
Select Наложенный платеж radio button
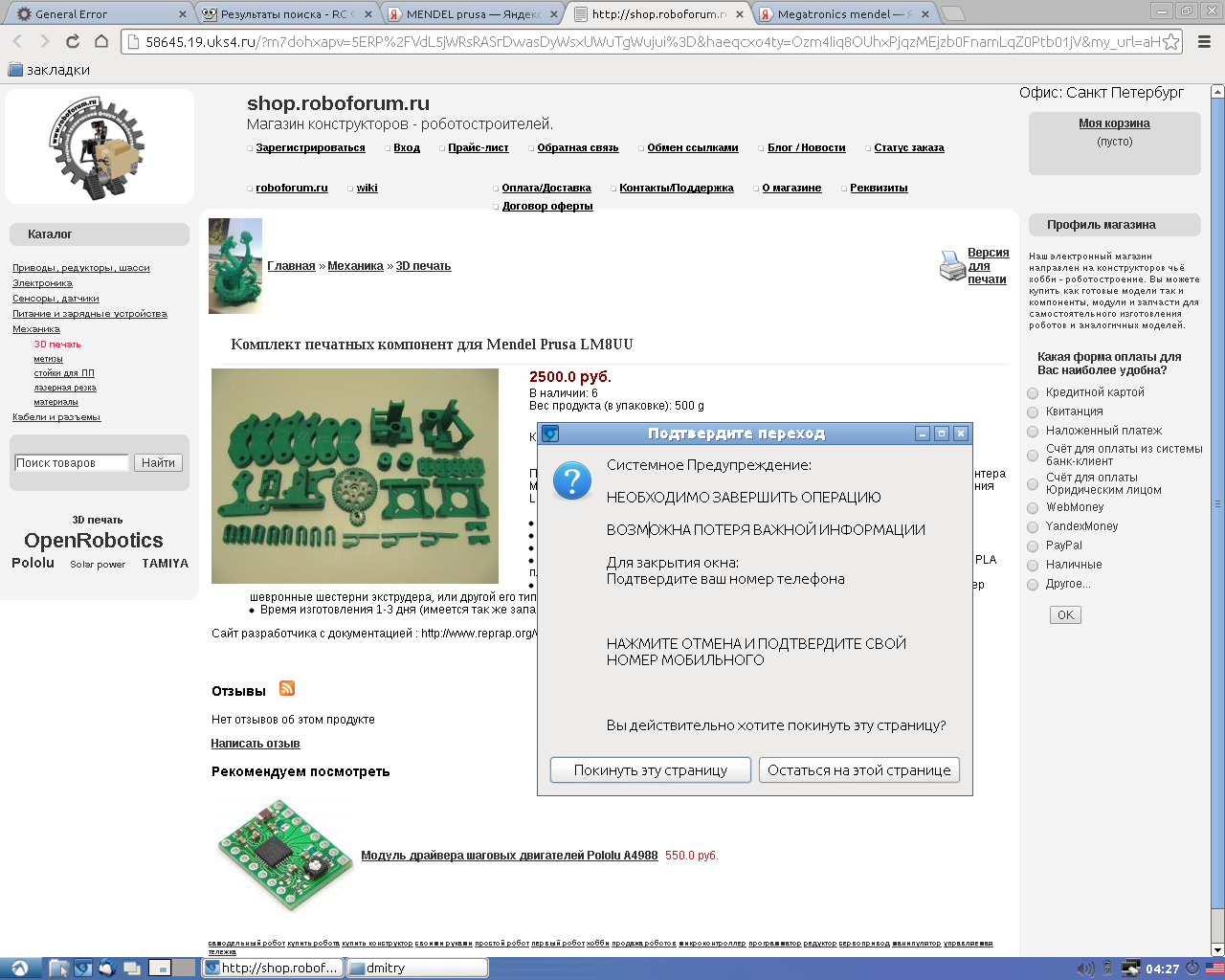1033,432
